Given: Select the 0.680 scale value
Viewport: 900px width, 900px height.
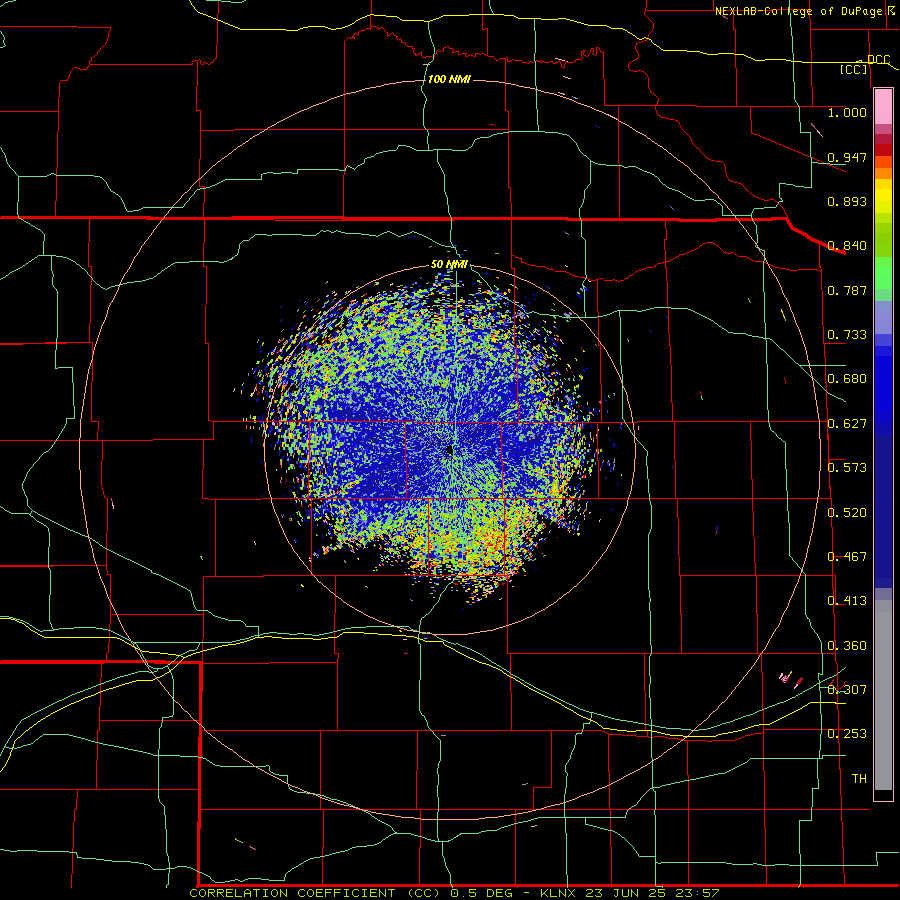Looking at the screenshot, I should tap(847, 379).
